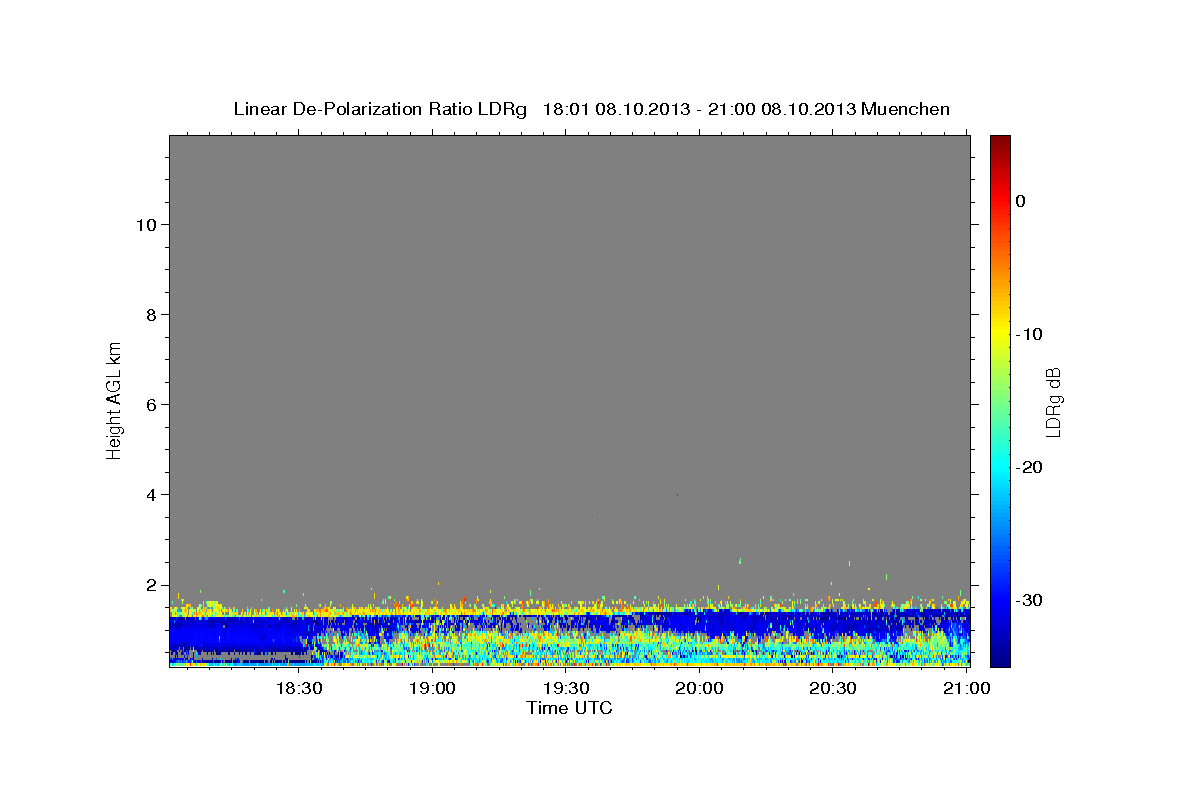Click the '20:30' time tick label

pos(833,688)
